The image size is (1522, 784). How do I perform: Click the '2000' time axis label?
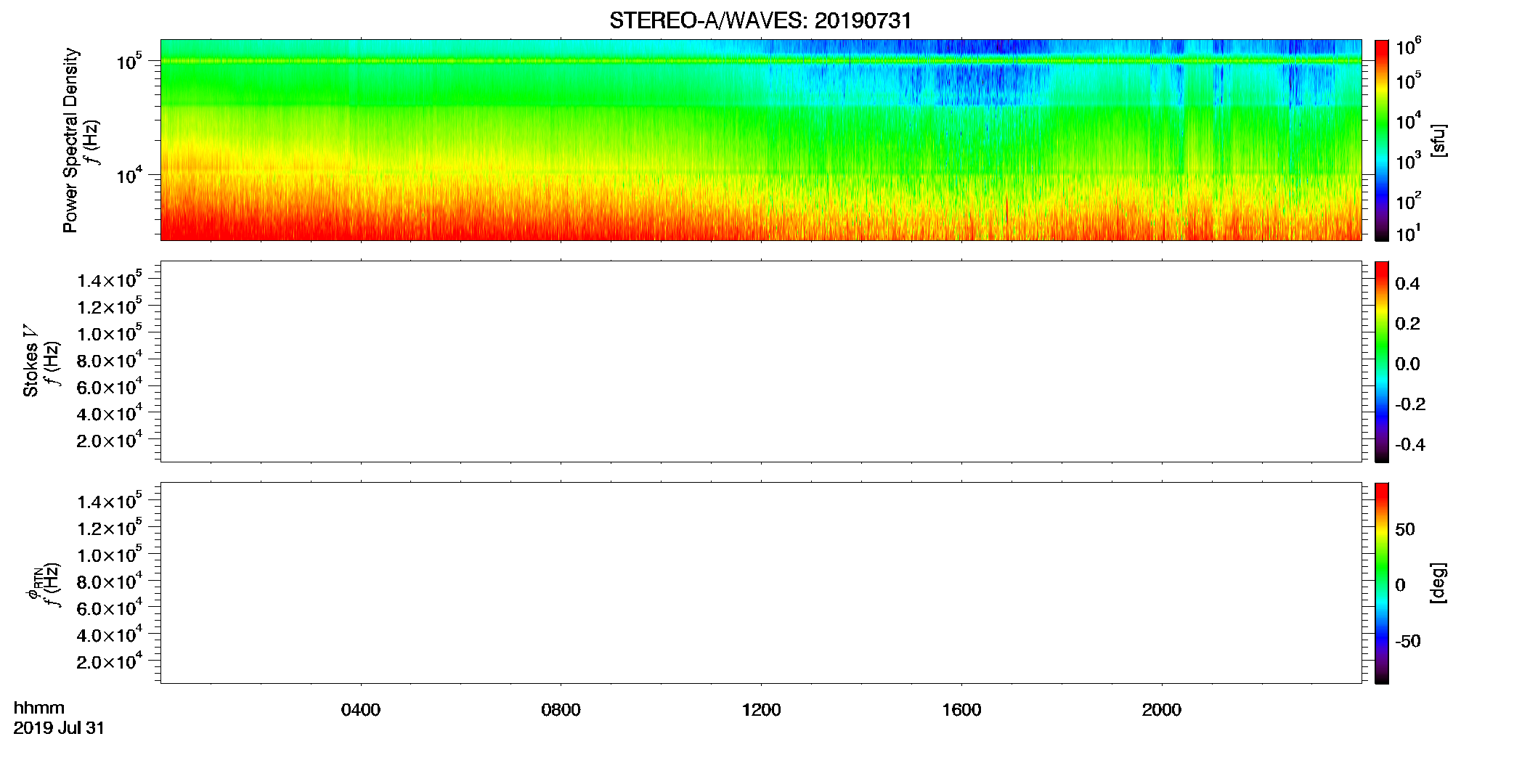[x=1161, y=710]
